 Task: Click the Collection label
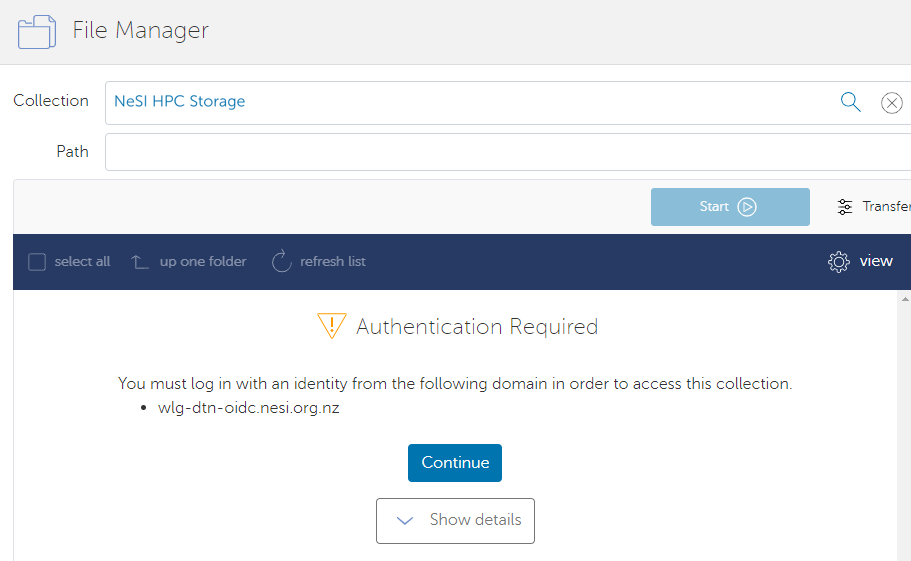tap(51, 101)
